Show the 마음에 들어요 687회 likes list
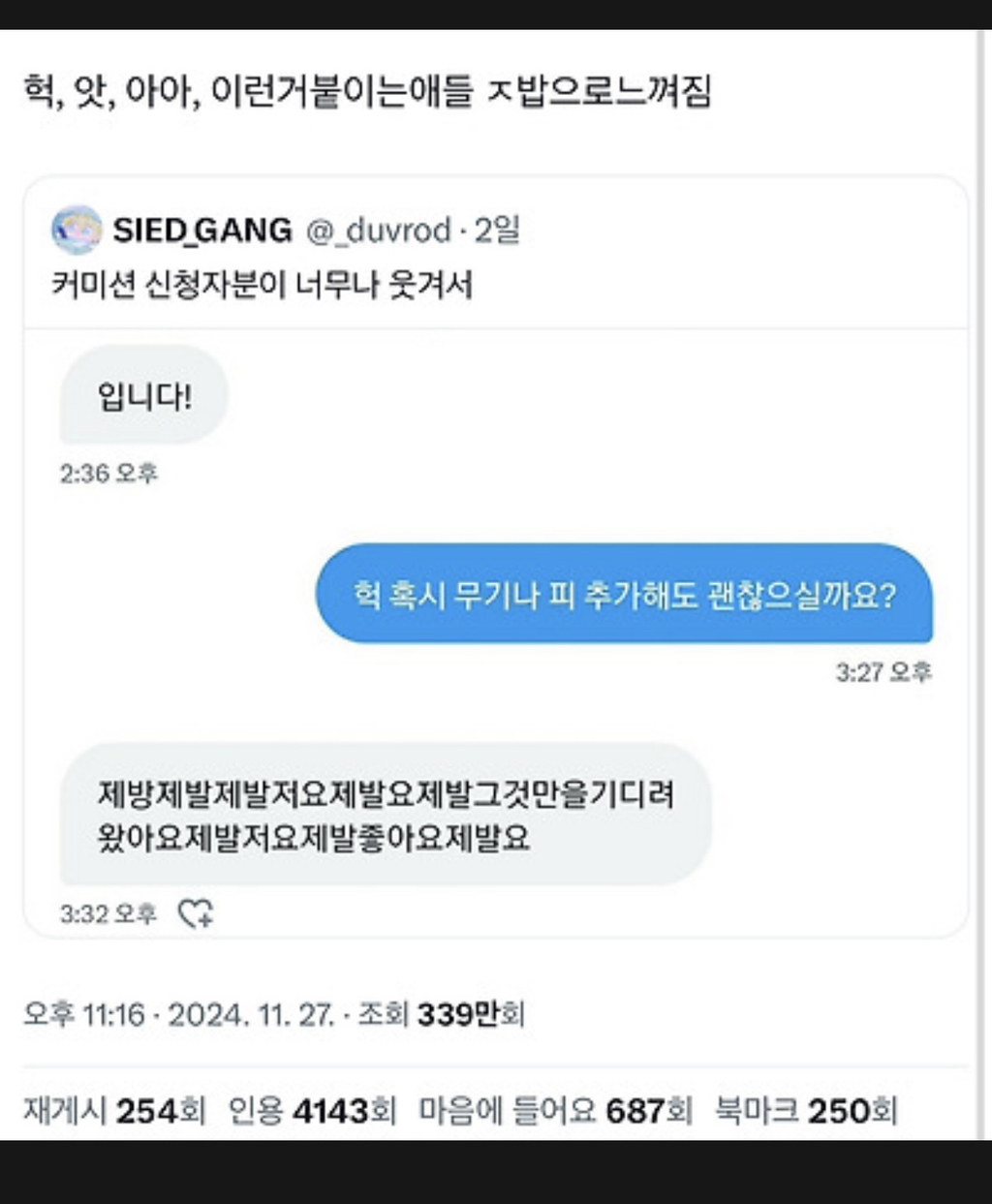The image size is (992, 1204). pyautogui.click(x=555, y=1110)
